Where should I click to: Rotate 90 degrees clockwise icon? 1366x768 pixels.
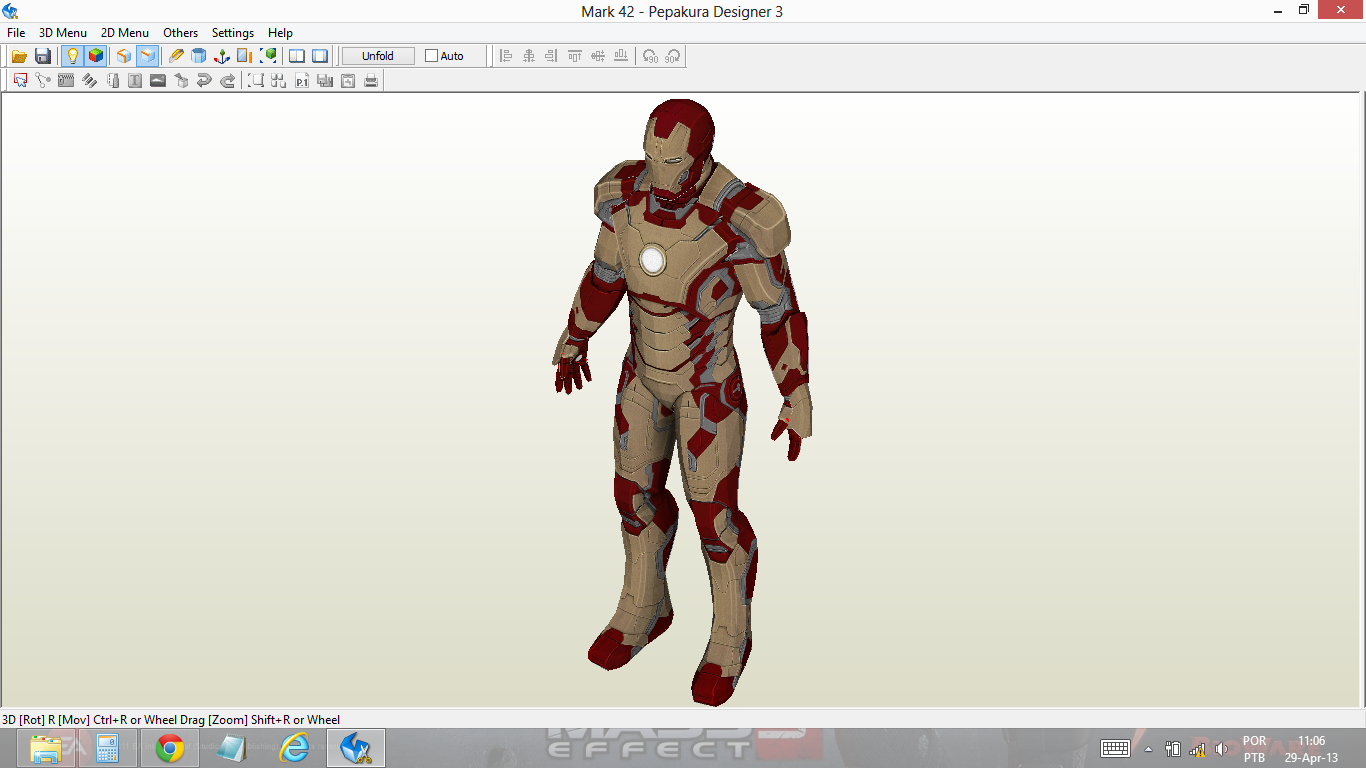(x=673, y=56)
